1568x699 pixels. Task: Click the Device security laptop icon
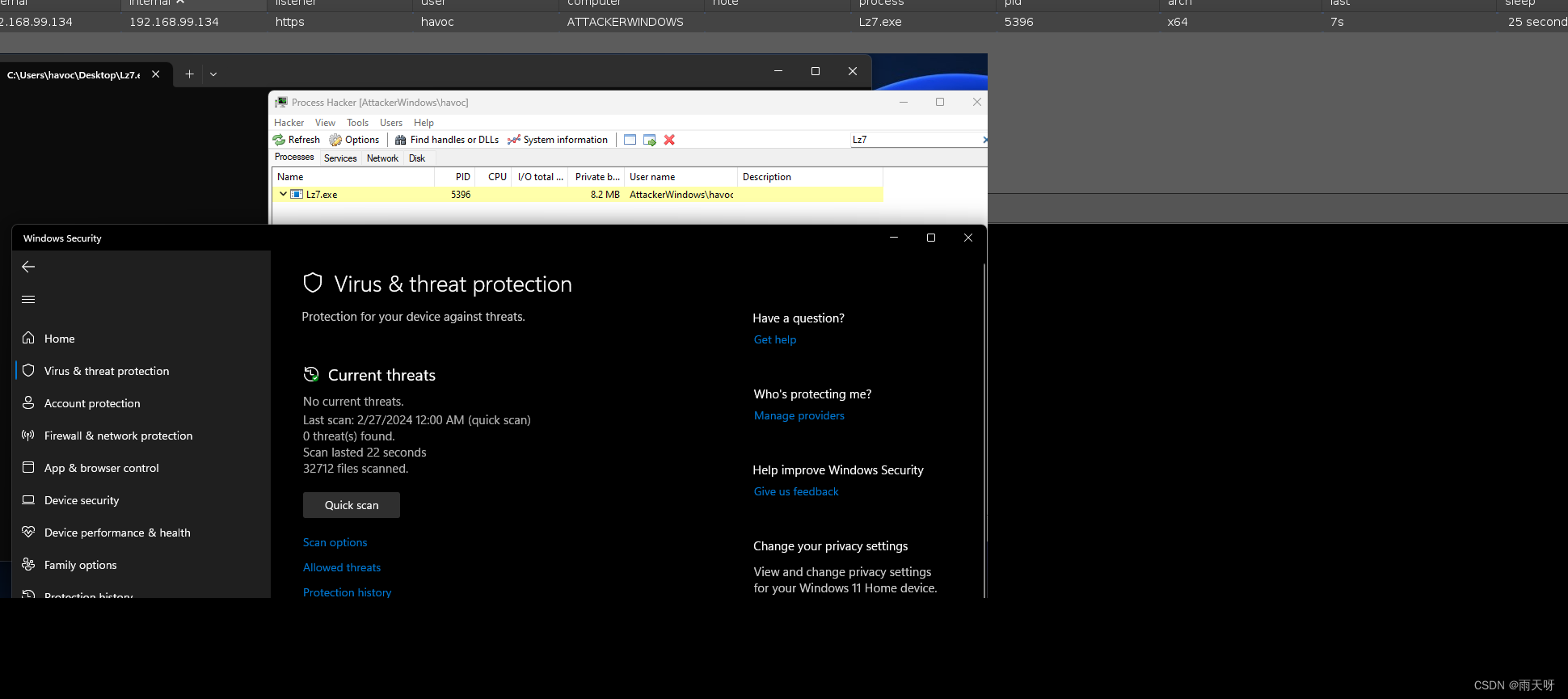pyautogui.click(x=28, y=499)
